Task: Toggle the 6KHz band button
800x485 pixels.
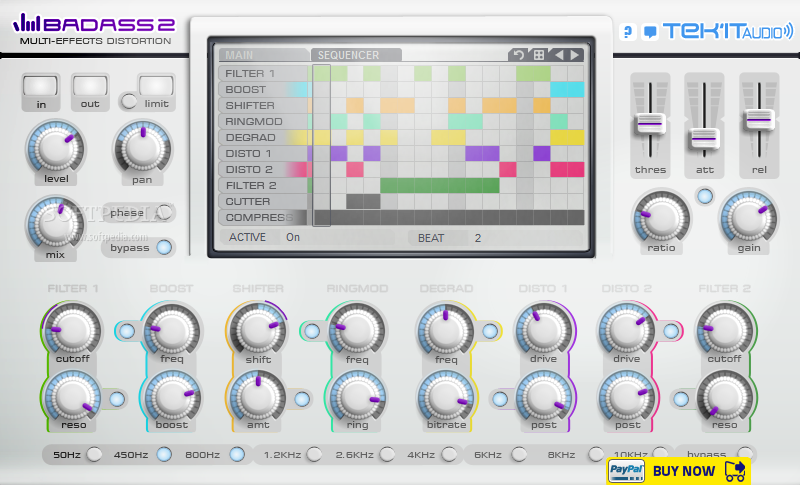Action: [519, 454]
